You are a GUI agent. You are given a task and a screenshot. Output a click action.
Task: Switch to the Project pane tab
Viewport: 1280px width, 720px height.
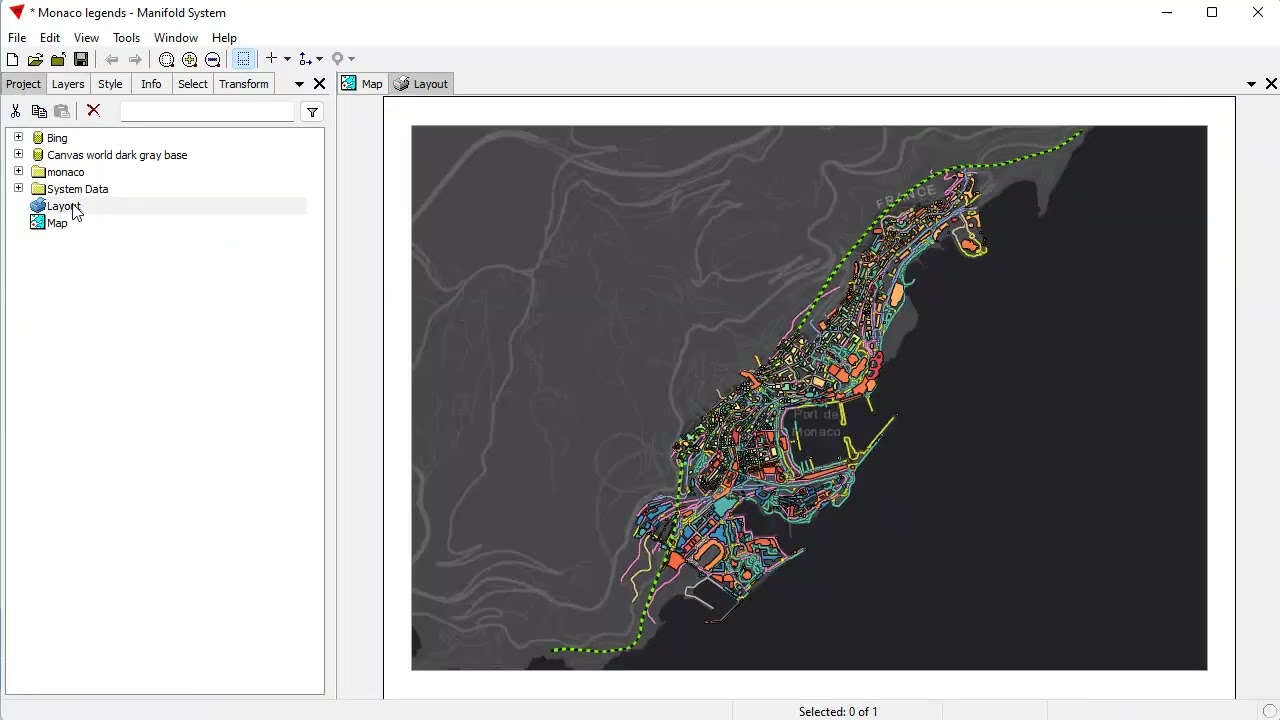coord(23,84)
